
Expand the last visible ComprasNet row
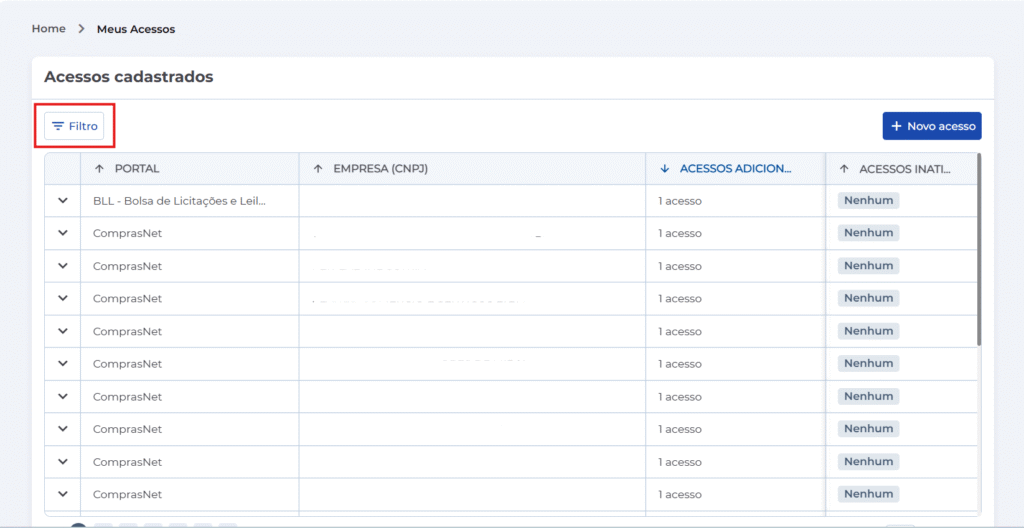tap(63, 494)
